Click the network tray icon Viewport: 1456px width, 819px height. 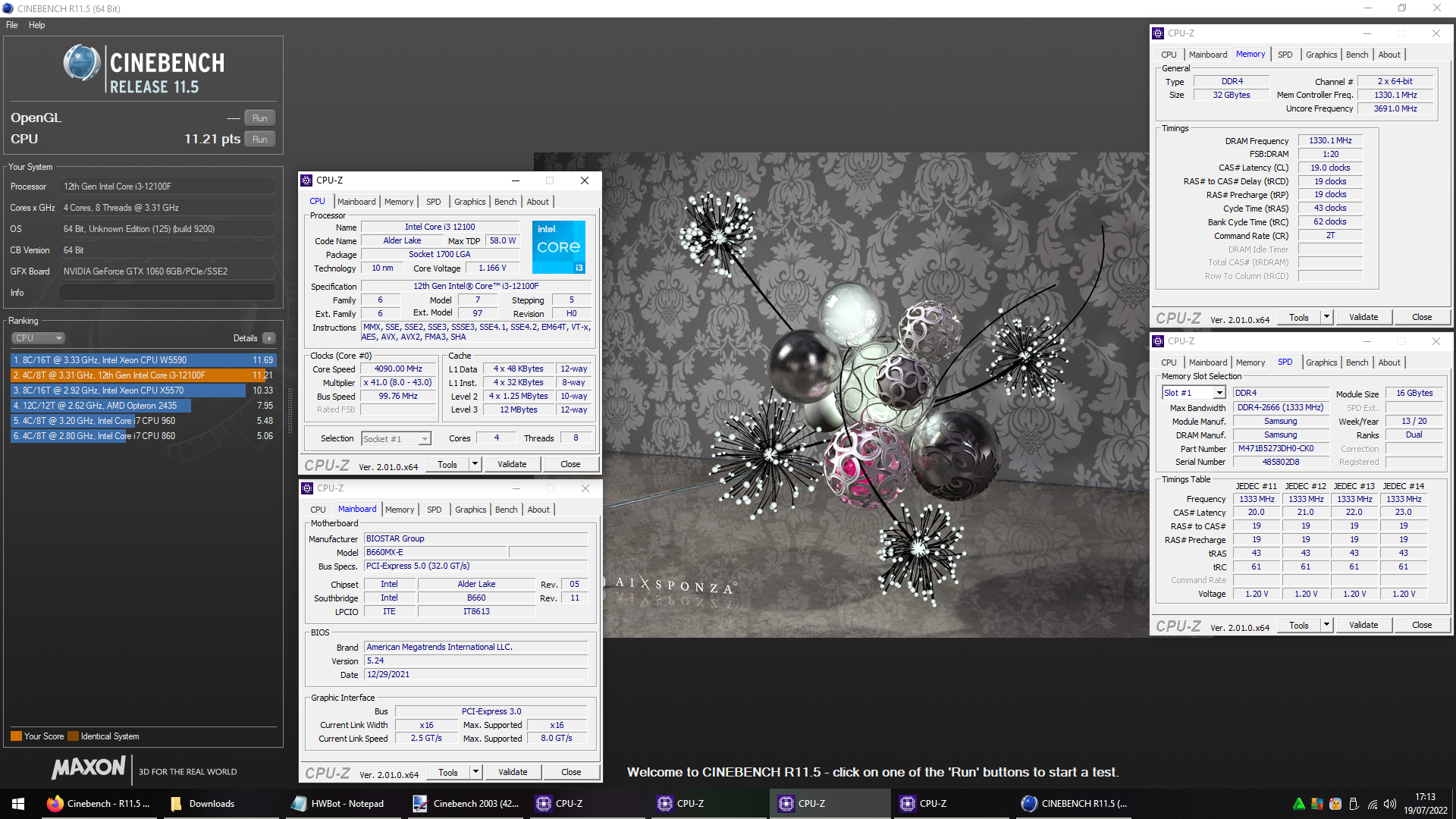1373,804
